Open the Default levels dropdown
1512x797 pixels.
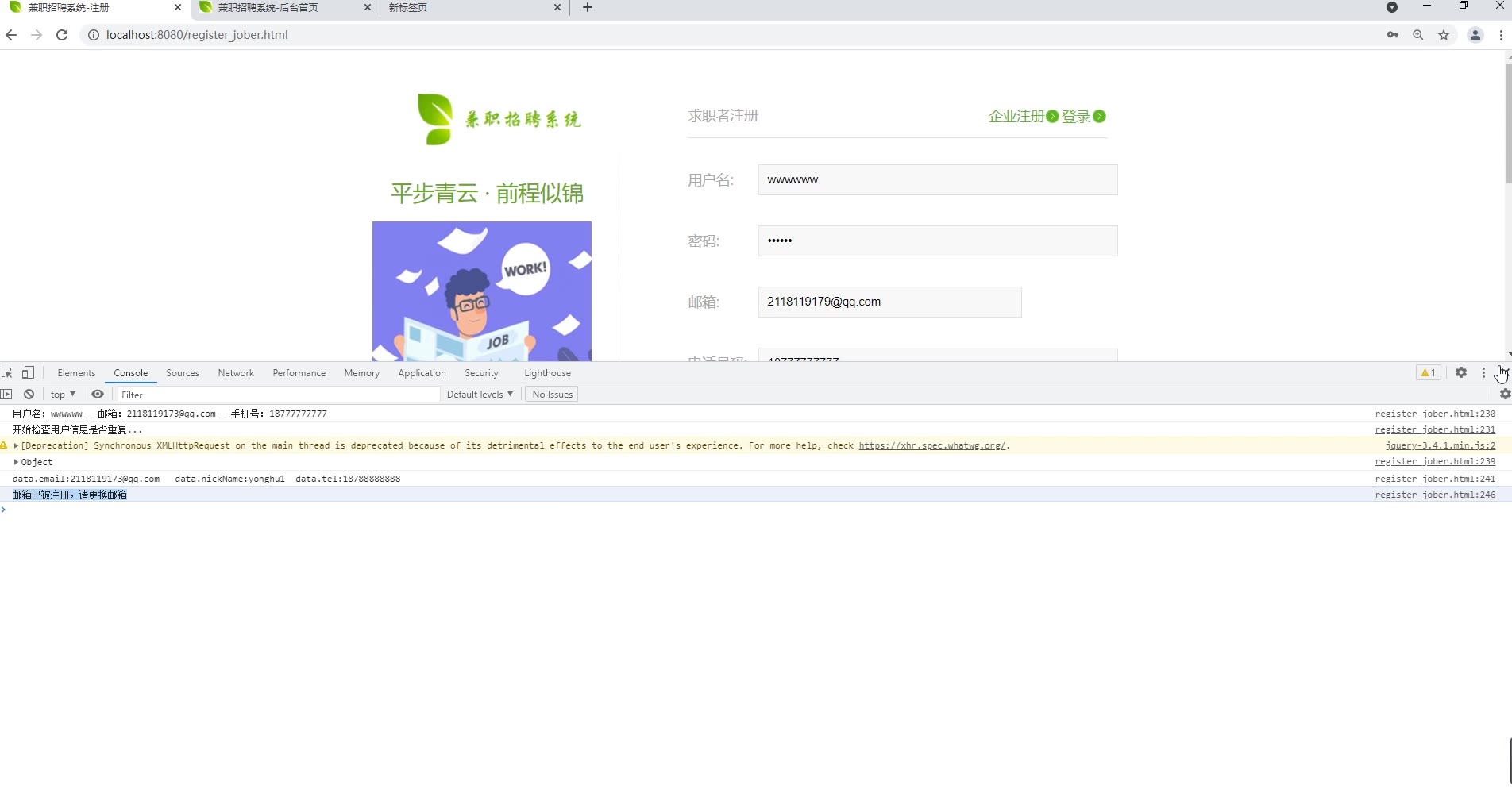coord(480,395)
